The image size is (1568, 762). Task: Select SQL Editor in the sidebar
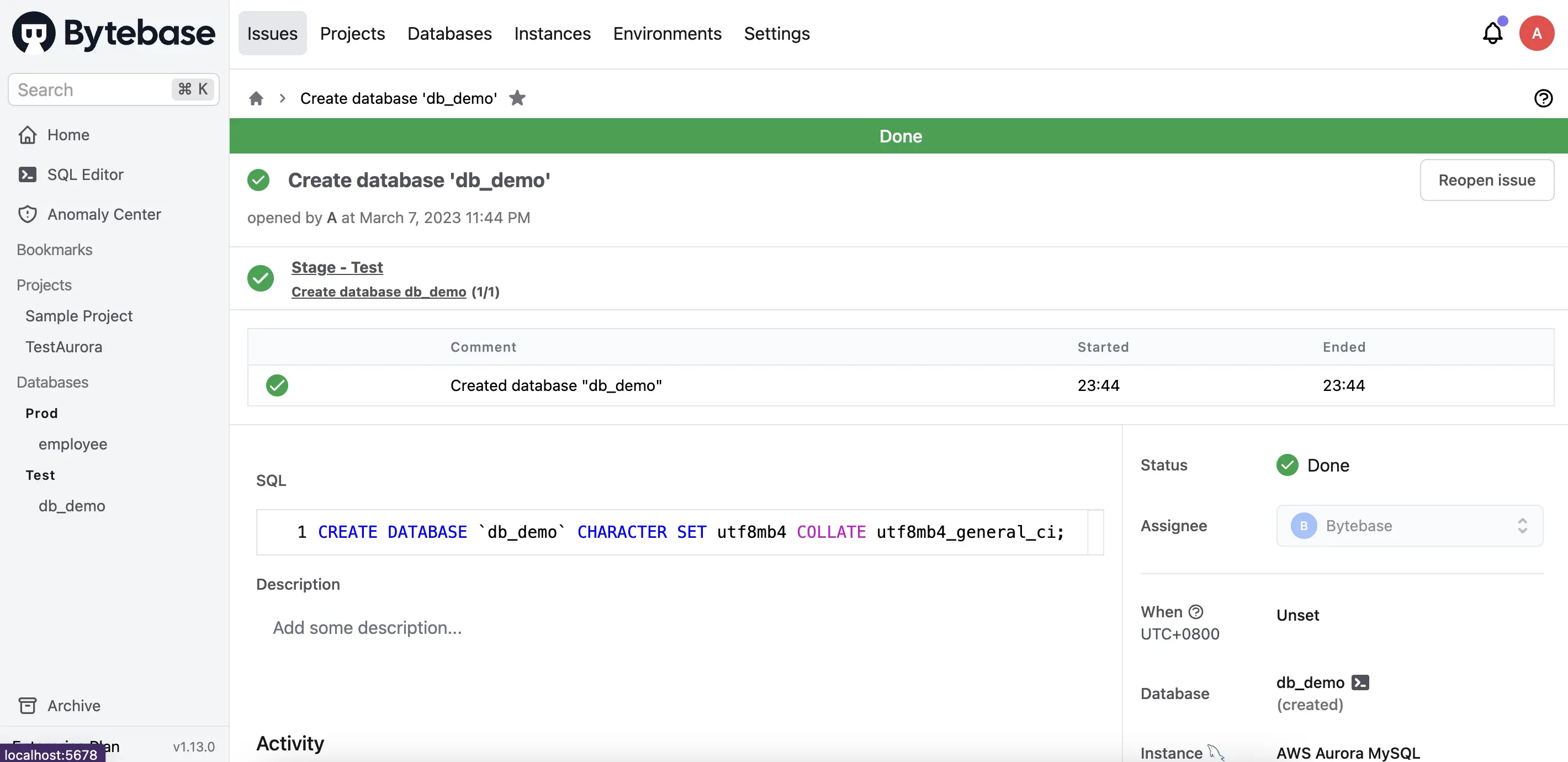click(x=85, y=174)
